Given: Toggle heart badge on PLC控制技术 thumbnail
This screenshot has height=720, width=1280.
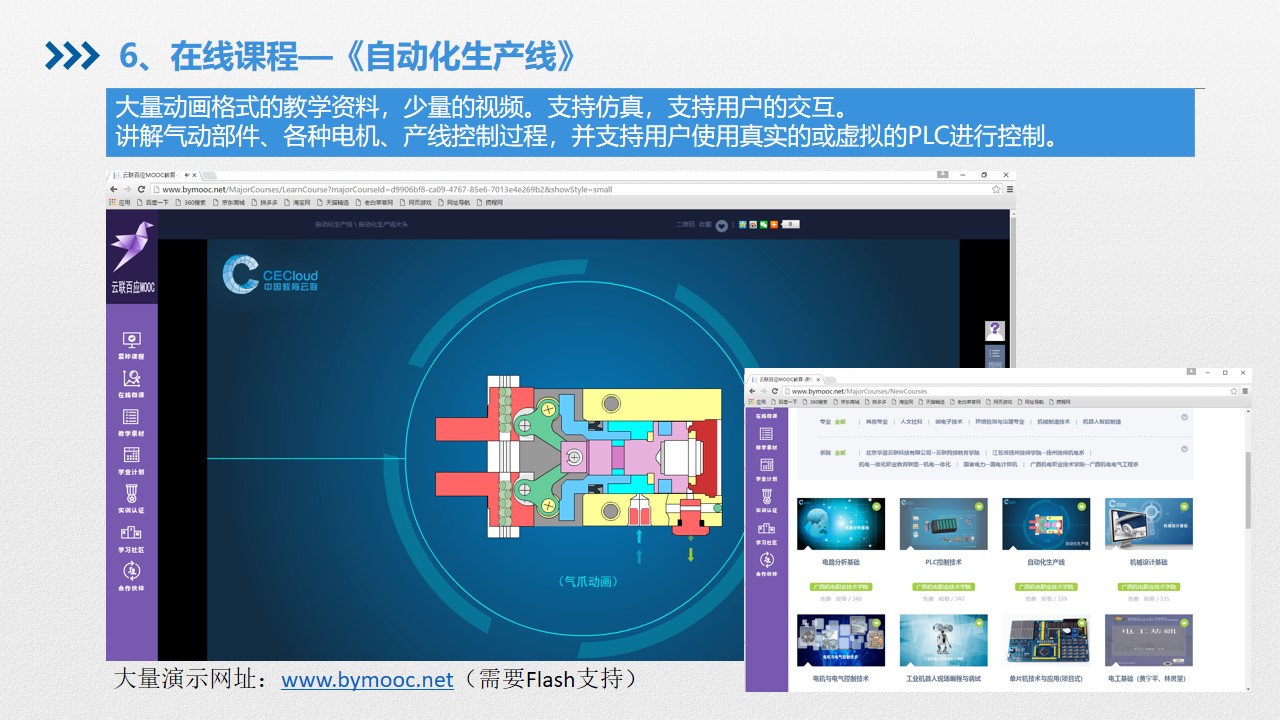Looking at the screenshot, I should (979, 507).
